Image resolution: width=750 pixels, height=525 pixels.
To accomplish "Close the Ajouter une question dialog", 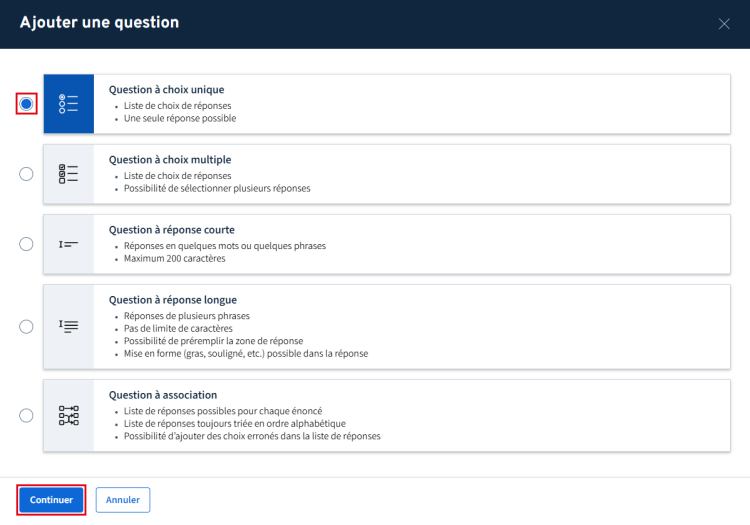I will click(724, 24).
